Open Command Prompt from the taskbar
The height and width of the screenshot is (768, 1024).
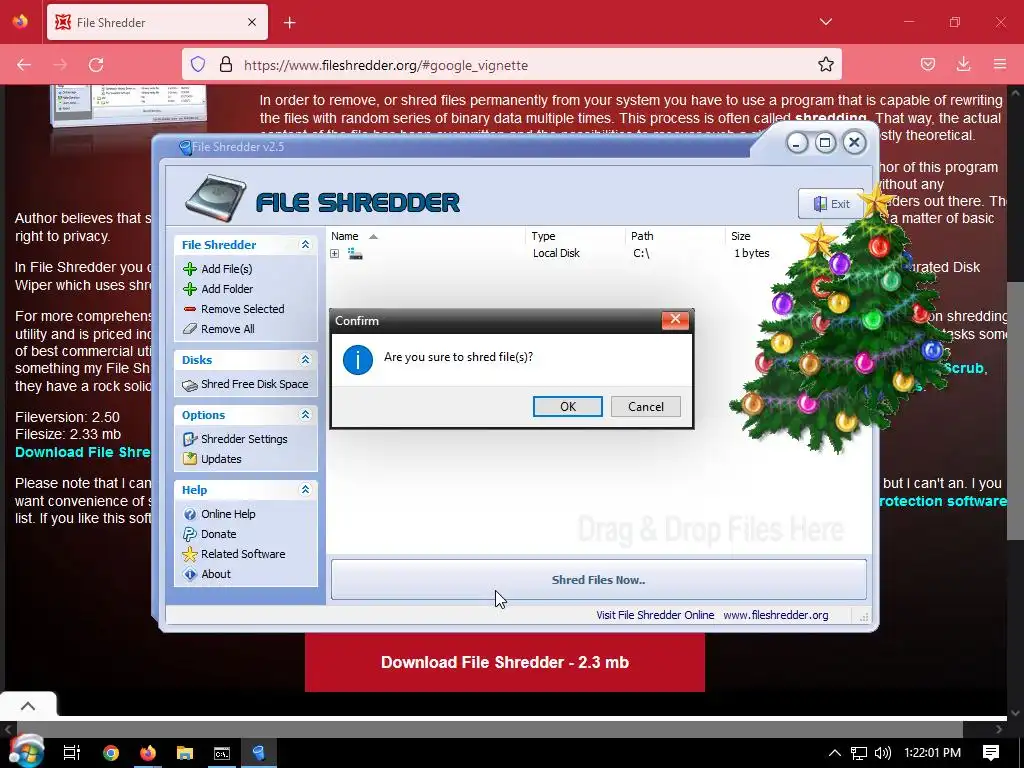point(222,753)
